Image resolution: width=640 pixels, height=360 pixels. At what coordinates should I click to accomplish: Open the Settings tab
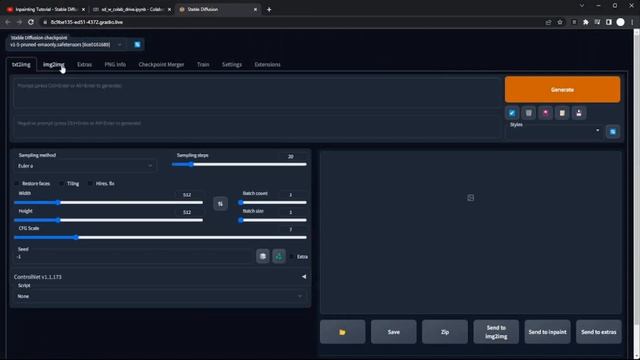tap(232, 64)
